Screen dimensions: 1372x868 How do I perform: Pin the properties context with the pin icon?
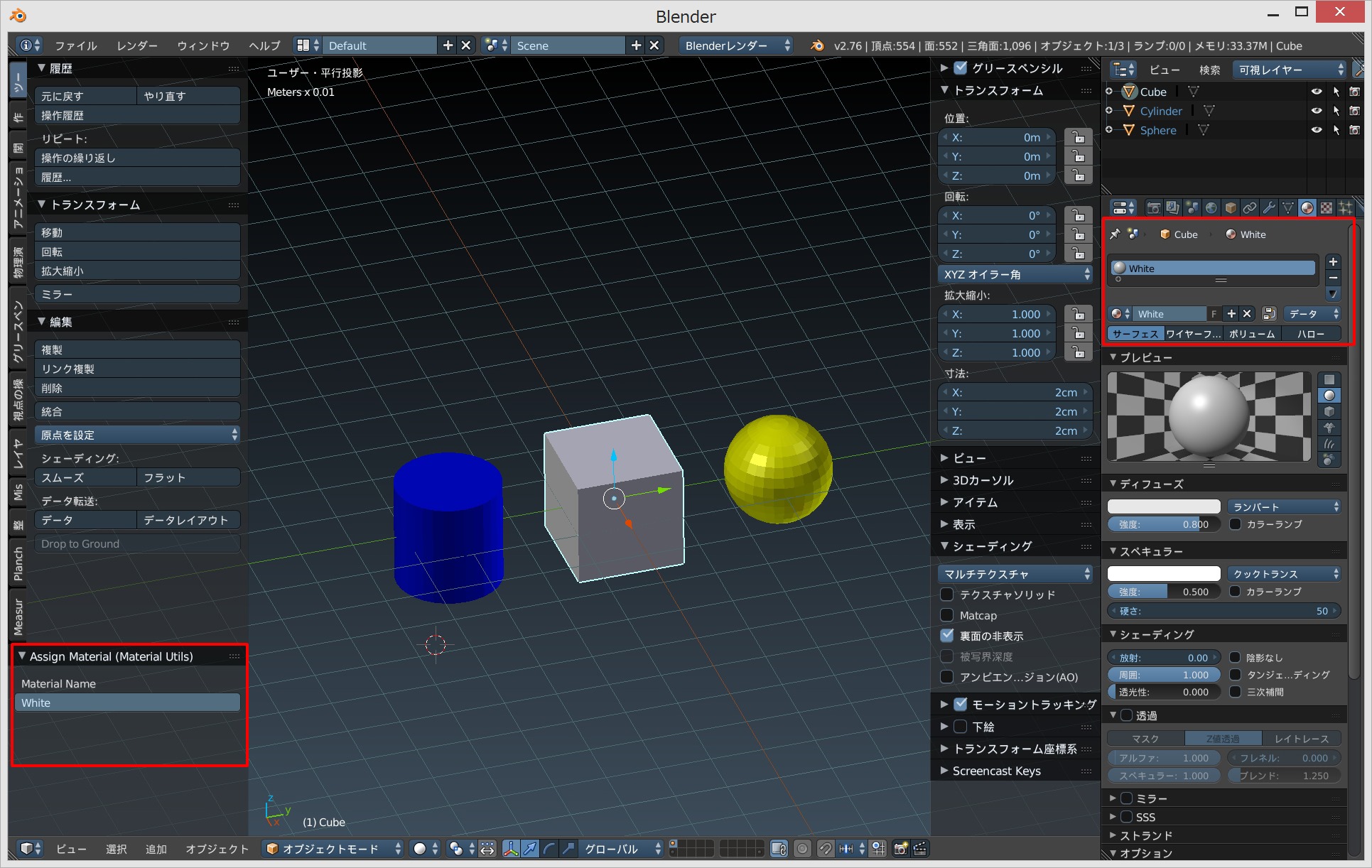[1115, 234]
